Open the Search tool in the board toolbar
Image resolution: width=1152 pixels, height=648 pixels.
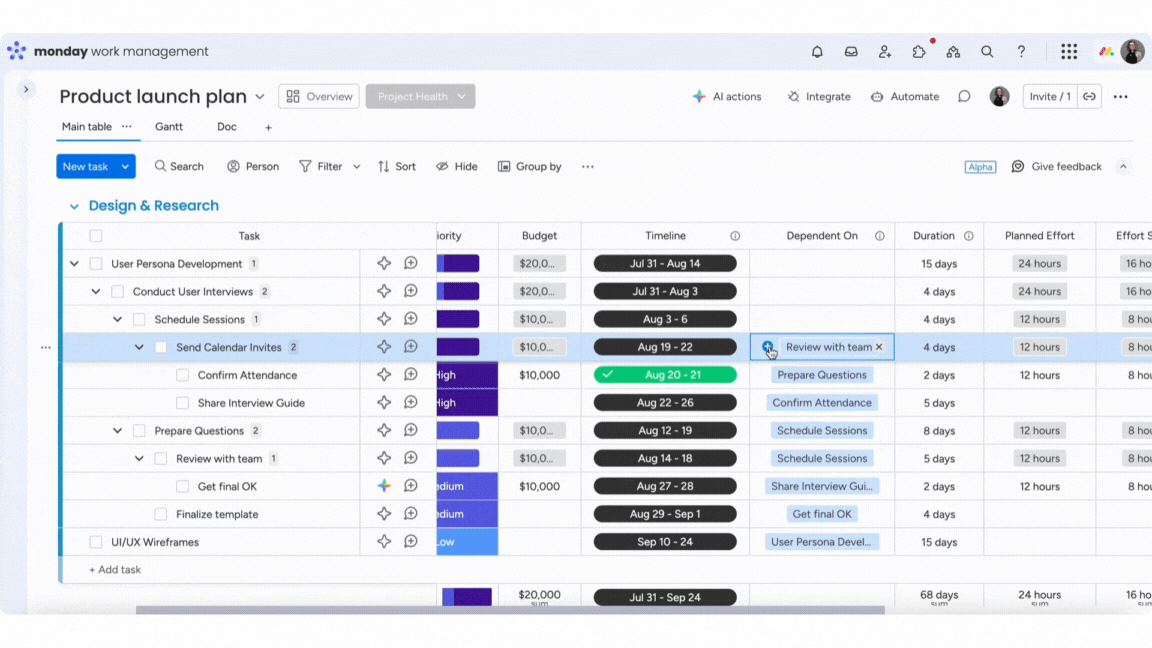[179, 166]
